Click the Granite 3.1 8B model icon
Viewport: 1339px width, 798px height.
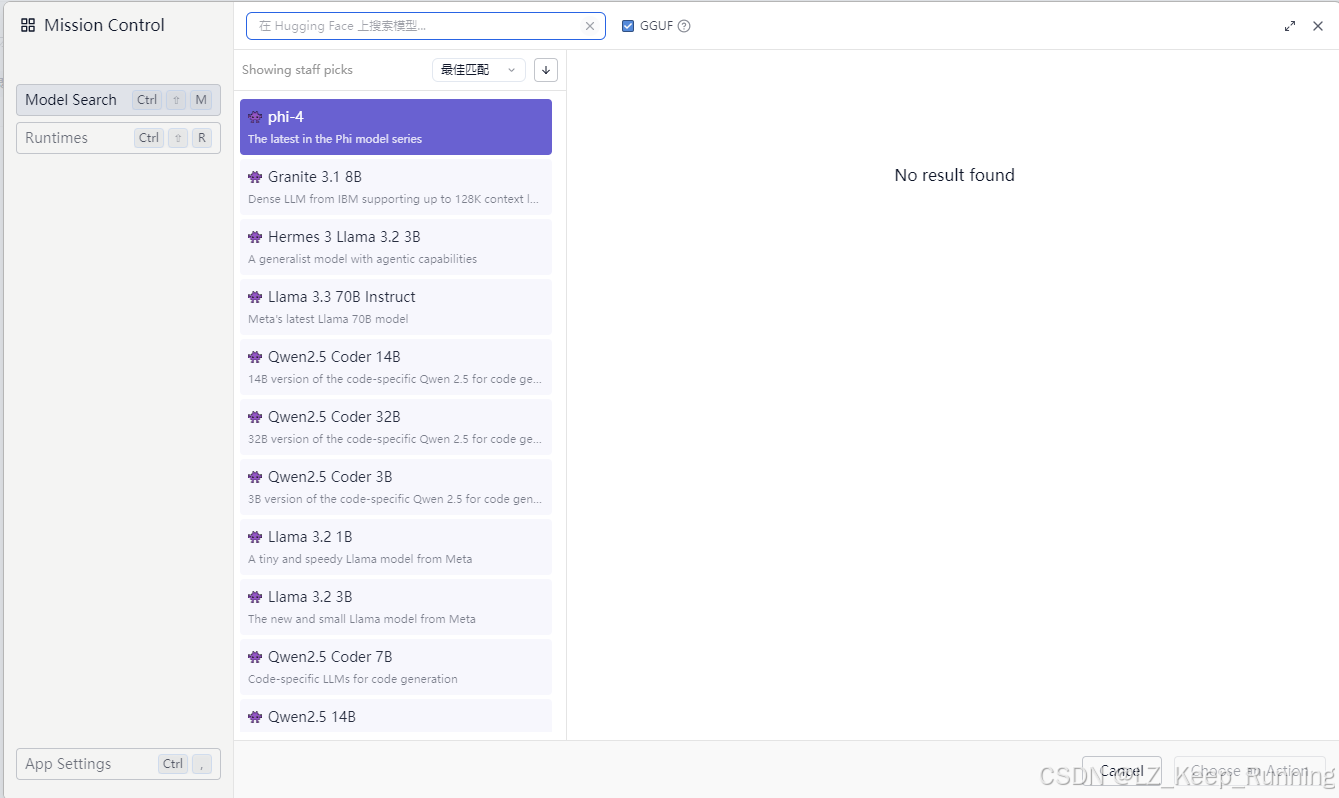255,177
